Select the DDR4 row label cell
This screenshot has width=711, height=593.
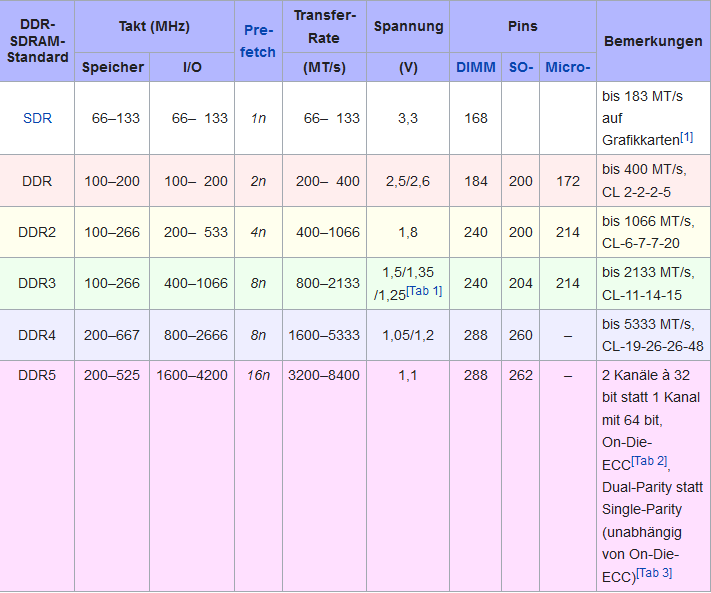tap(37, 335)
